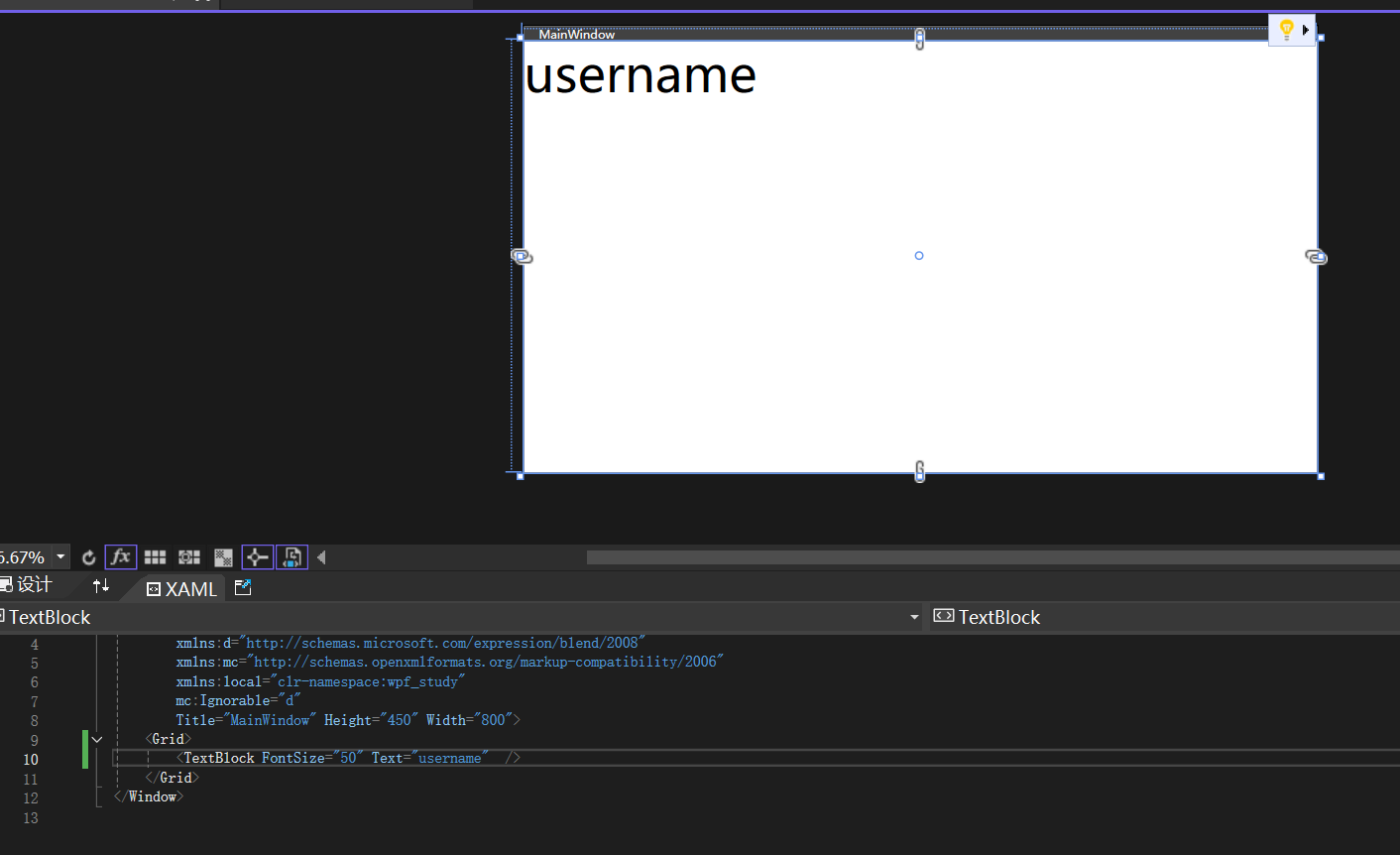
Task: Toggle snap to gridlines icon
Action: (x=189, y=557)
